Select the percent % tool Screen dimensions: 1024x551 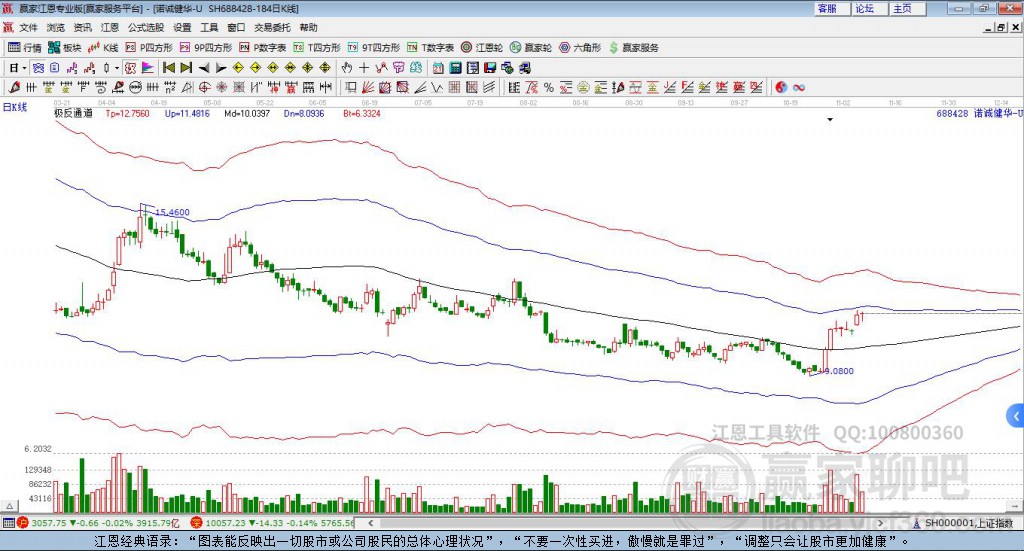point(549,87)
